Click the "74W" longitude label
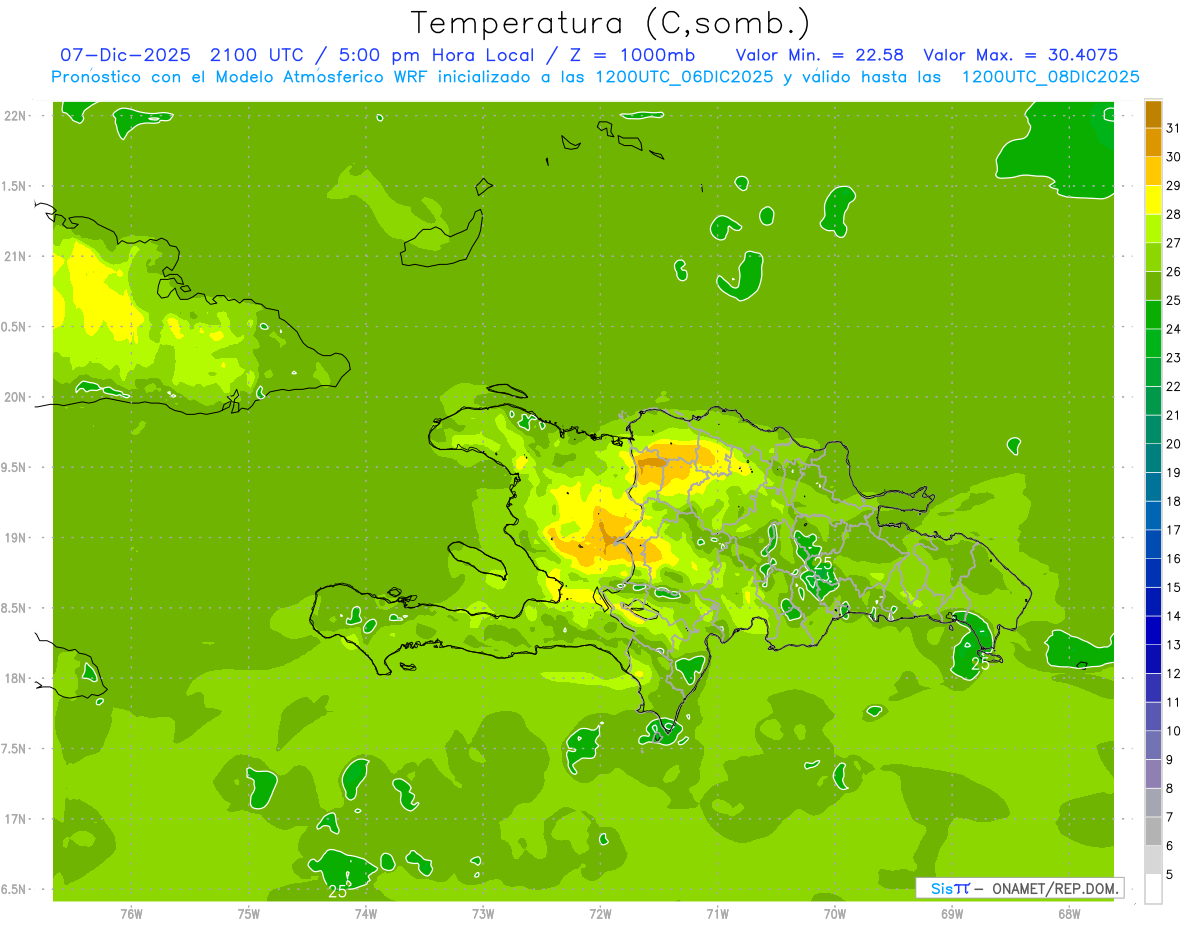 [366, 913]
